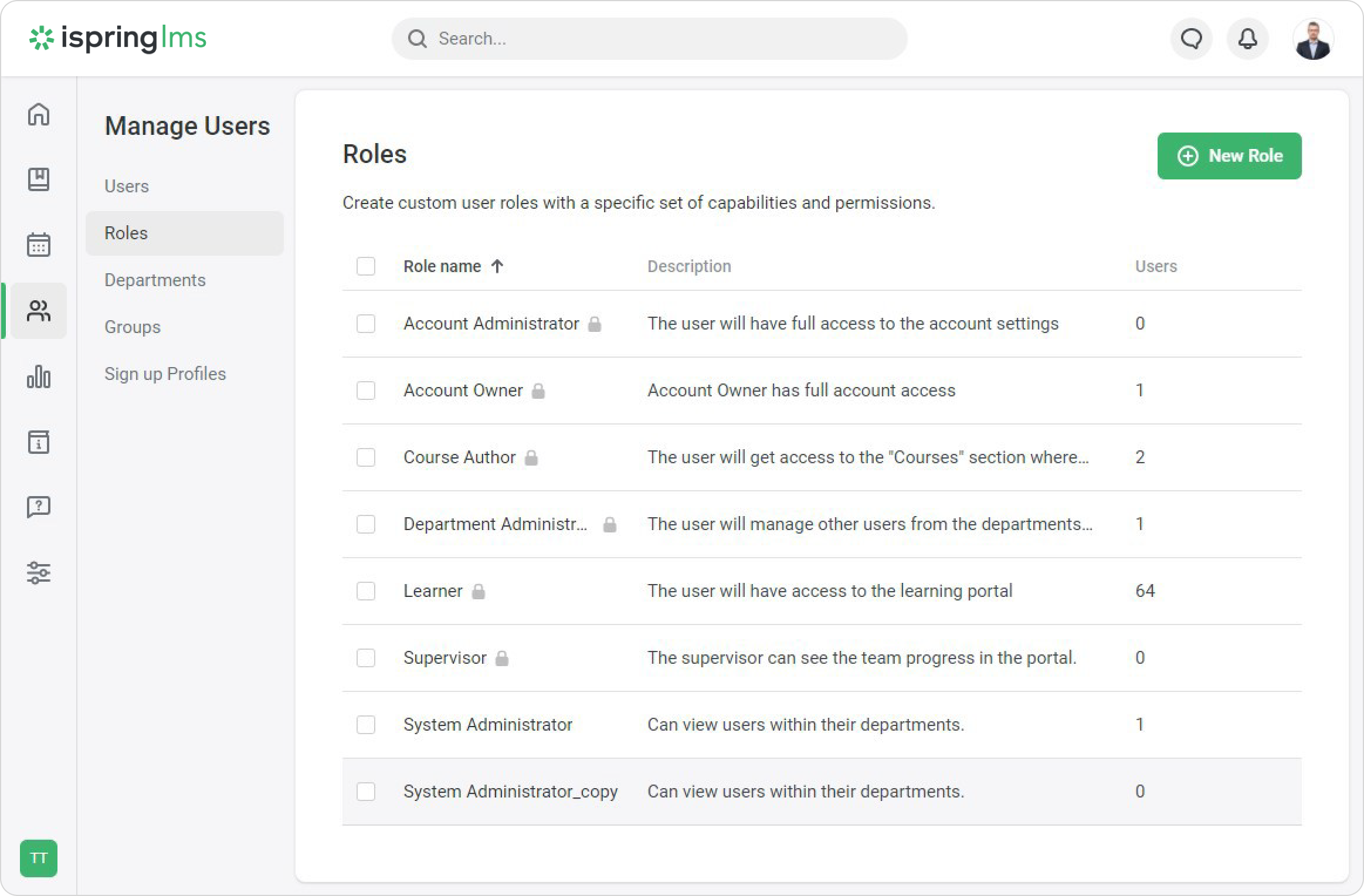Open the help question bubble icon
This screenshot has width=1364, height=896.
click(39, 507)
